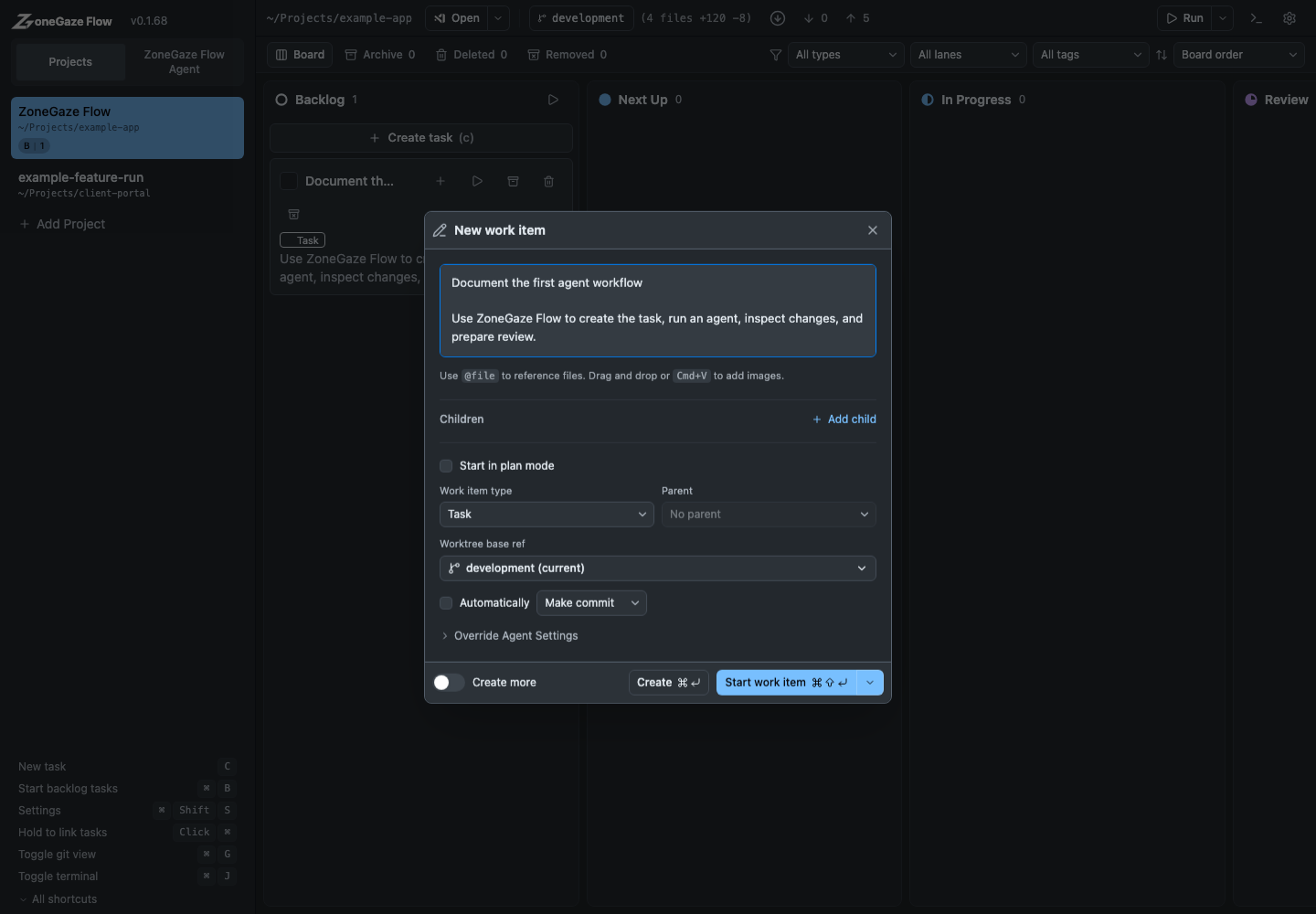1316x914 pixels.
Task: Add child plus icon on Document card
Action: point(440,181)
